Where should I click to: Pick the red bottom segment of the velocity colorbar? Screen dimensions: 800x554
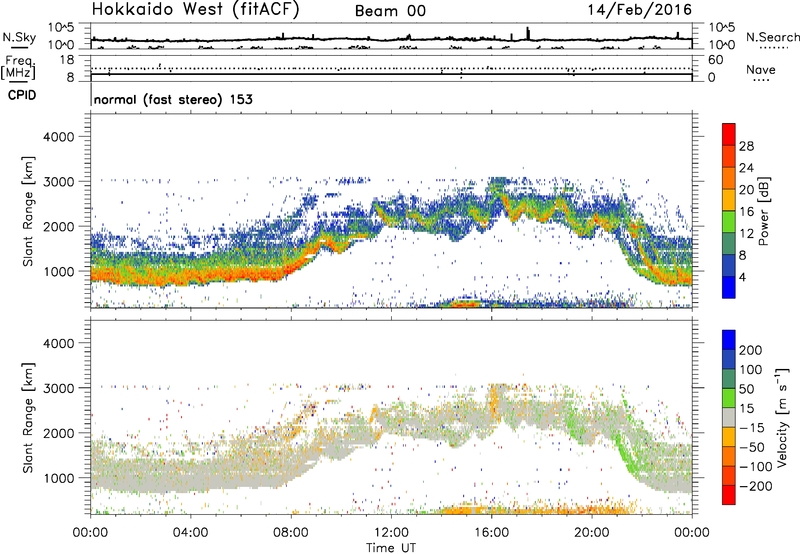click(x=729, y=495)
